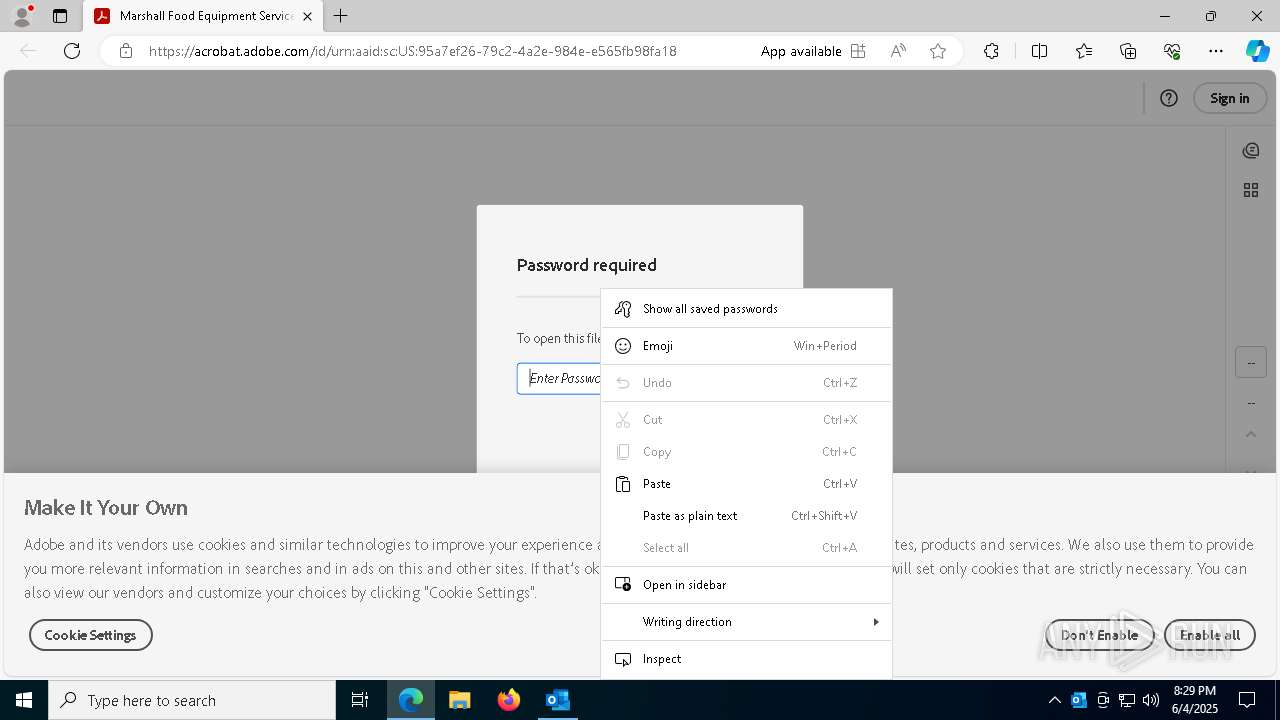Expand Writing direction submenu
This screenshot has width=1280, height=720.
746,622
